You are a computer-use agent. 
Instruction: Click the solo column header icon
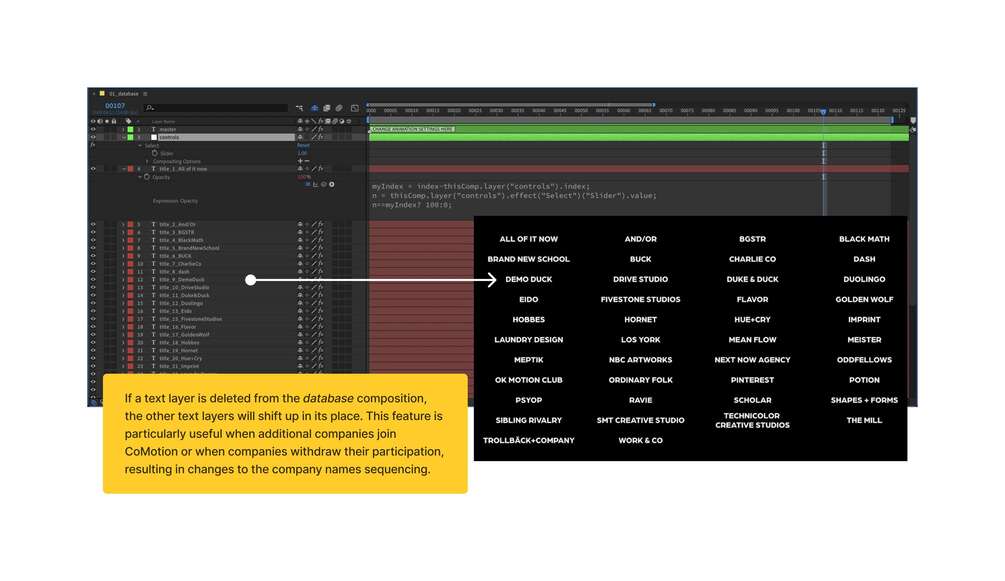tap(107, 121)
